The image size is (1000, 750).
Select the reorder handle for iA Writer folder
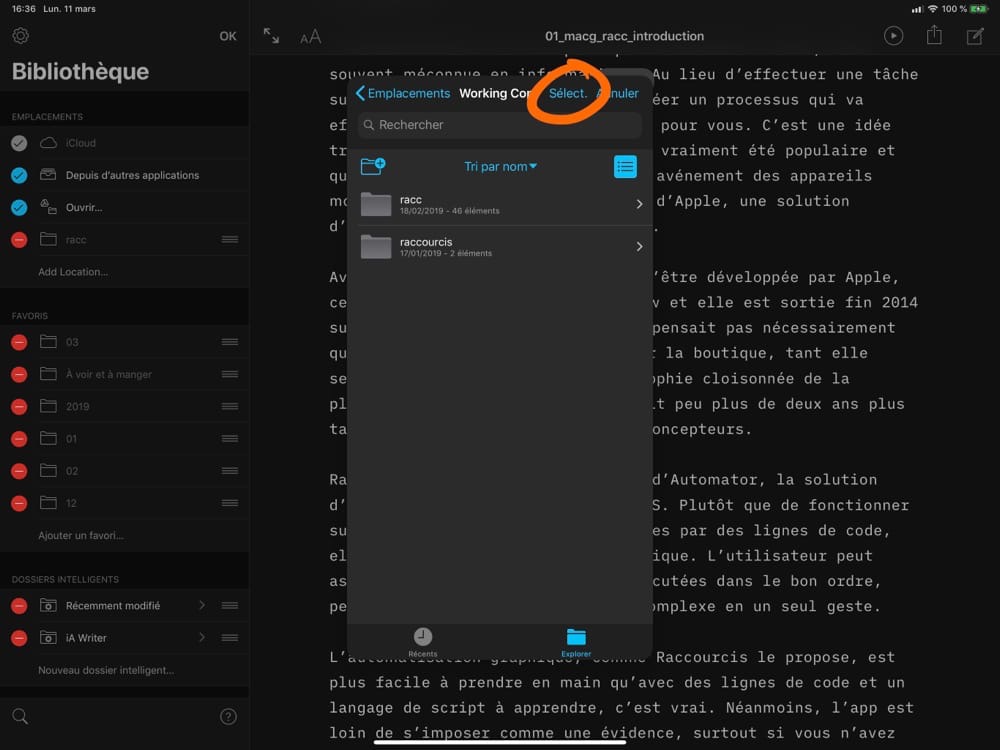coord(230,638)
